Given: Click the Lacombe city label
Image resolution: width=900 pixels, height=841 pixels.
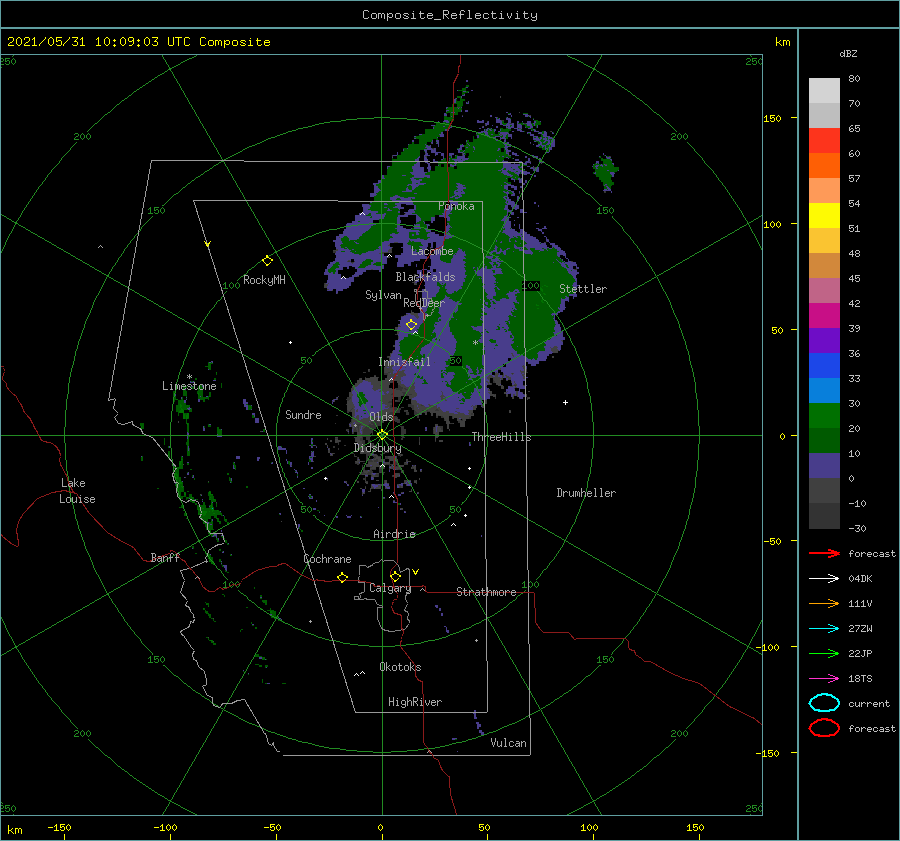Looking at the screenshot, I should click(432, 251).
